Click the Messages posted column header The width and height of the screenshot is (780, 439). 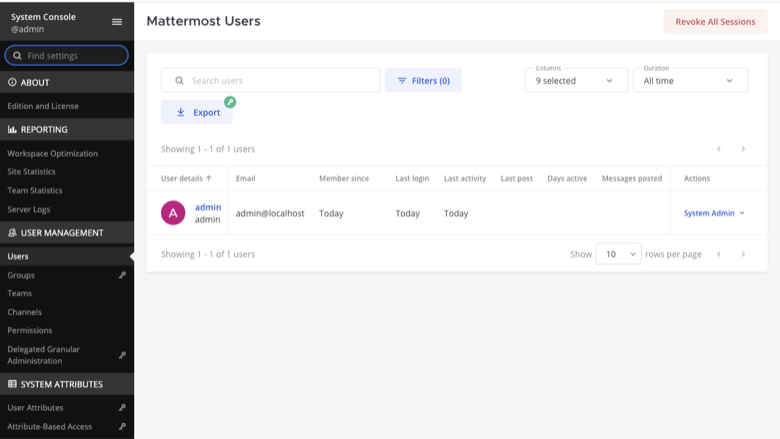tap(632, 178)
